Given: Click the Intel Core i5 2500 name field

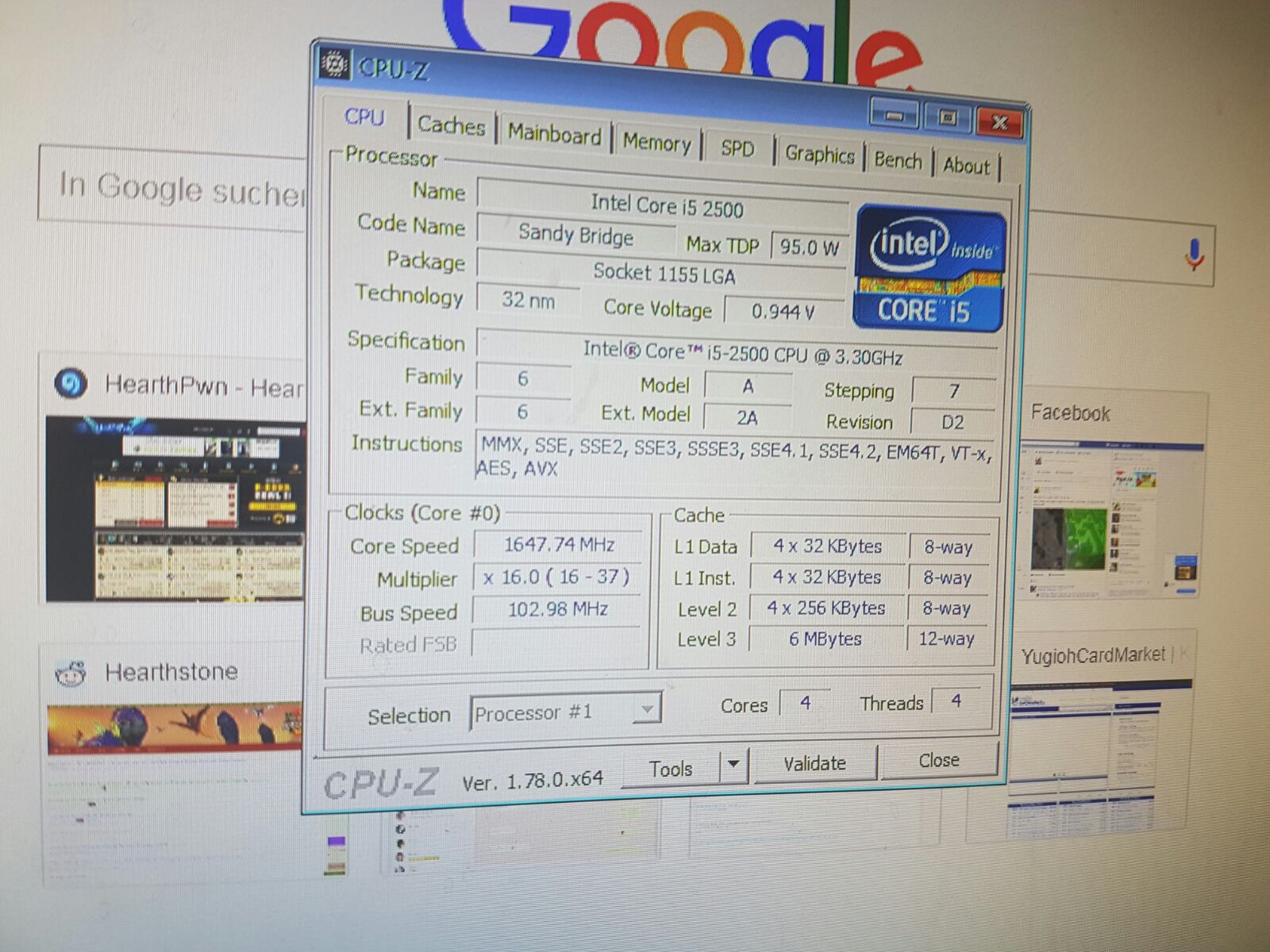Looking at the screenshot, I should (x=664, y=204).
